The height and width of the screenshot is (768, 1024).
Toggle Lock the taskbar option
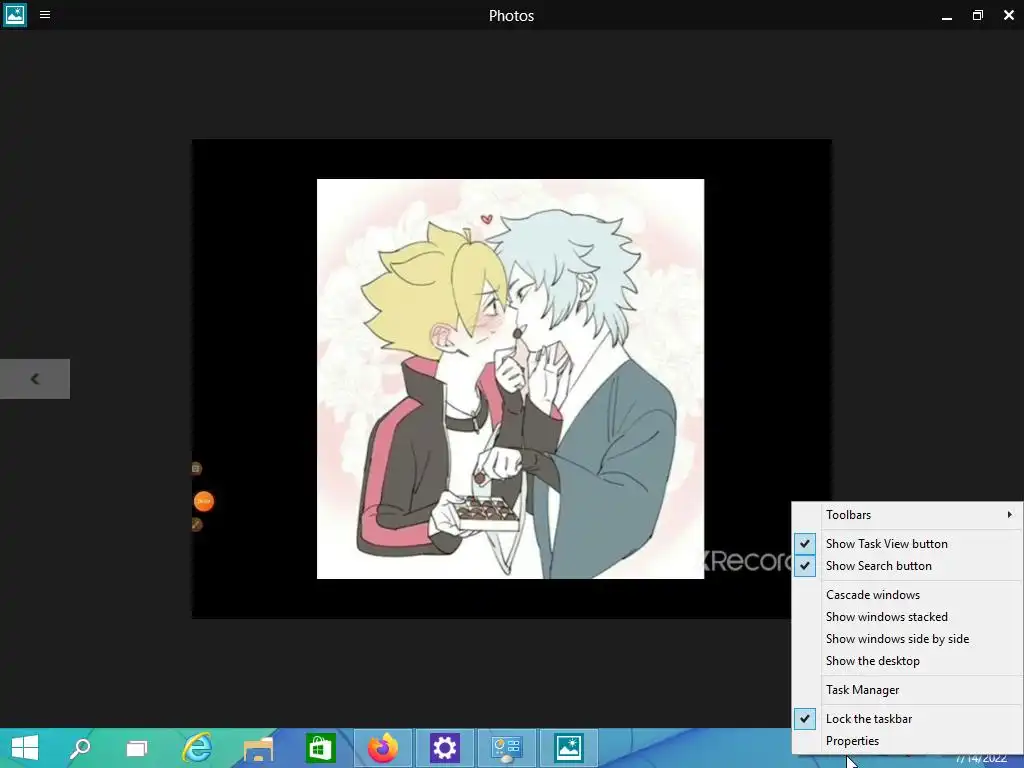pos(907,718)
